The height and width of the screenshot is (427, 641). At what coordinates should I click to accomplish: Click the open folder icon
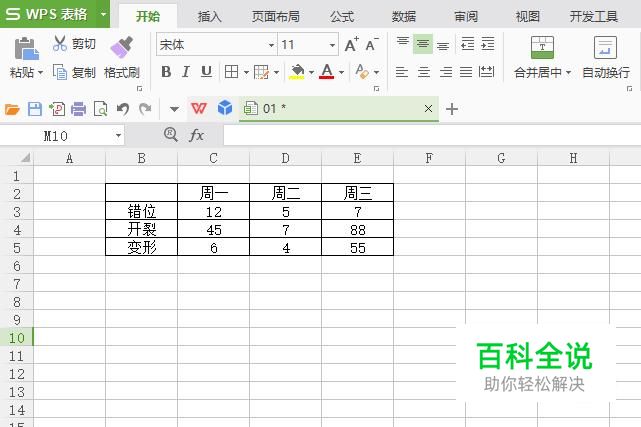[12, 109]
